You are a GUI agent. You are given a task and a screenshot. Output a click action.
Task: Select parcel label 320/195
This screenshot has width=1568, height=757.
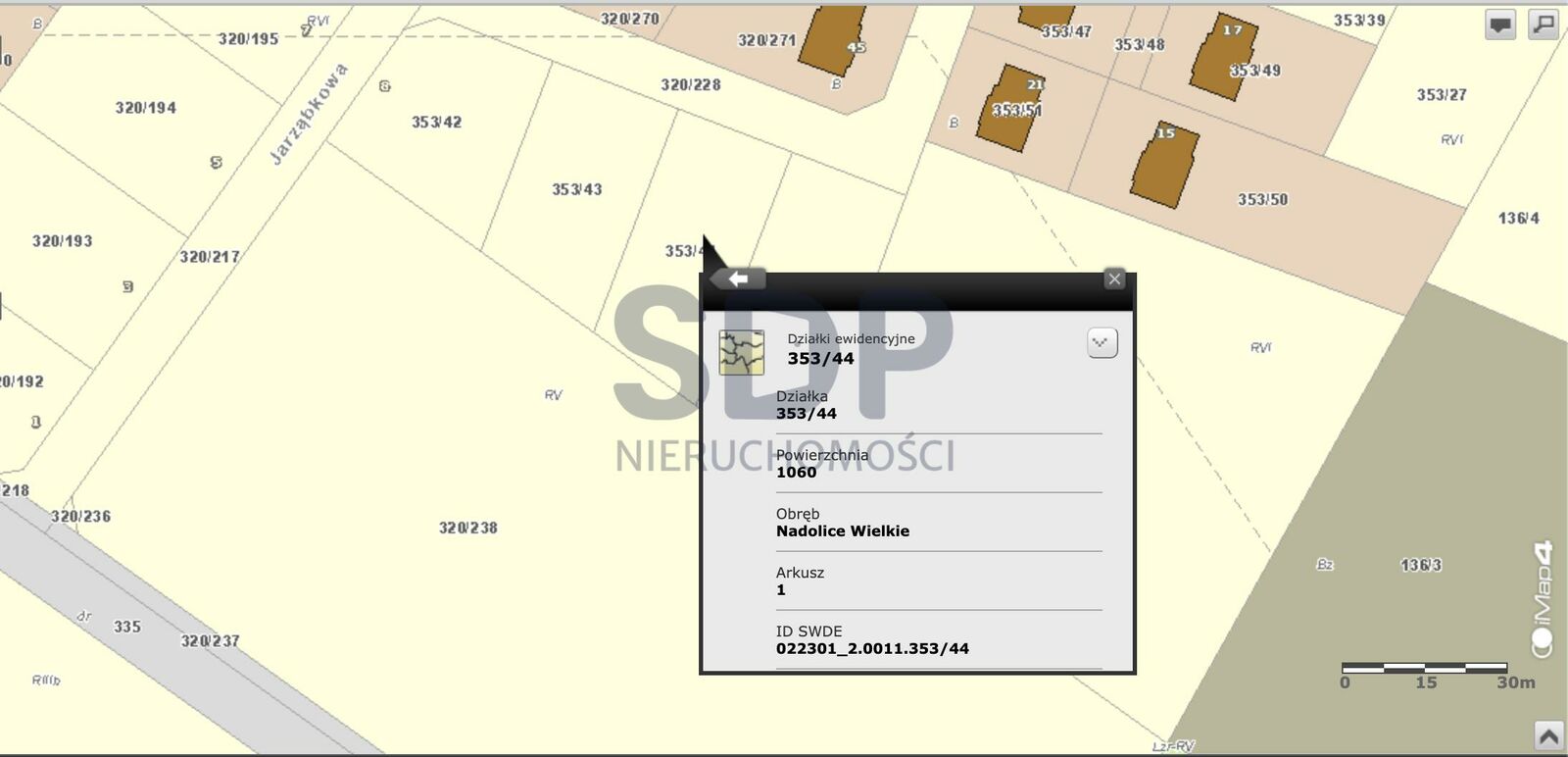pos(248,39)
